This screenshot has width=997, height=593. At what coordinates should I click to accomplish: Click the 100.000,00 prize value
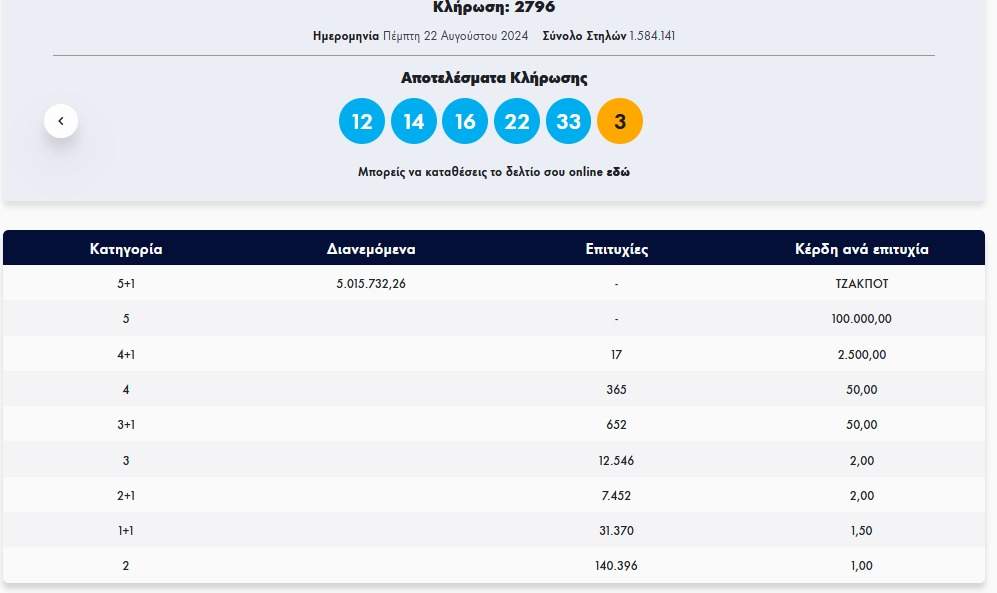(861, 319)
